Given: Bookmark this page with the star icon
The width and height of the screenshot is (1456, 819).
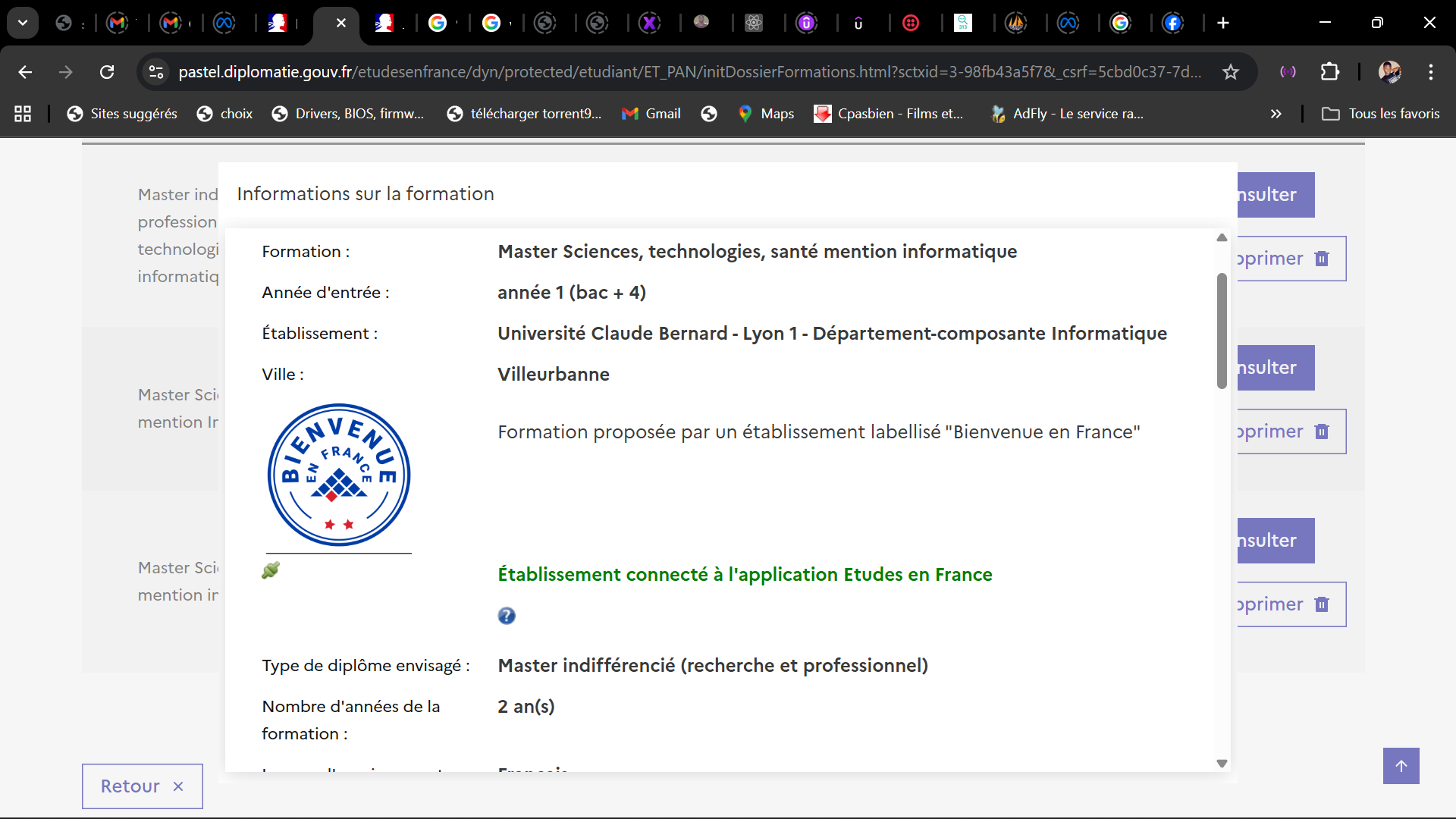Looking at the screenshot, I should [x=1231, y=72].
